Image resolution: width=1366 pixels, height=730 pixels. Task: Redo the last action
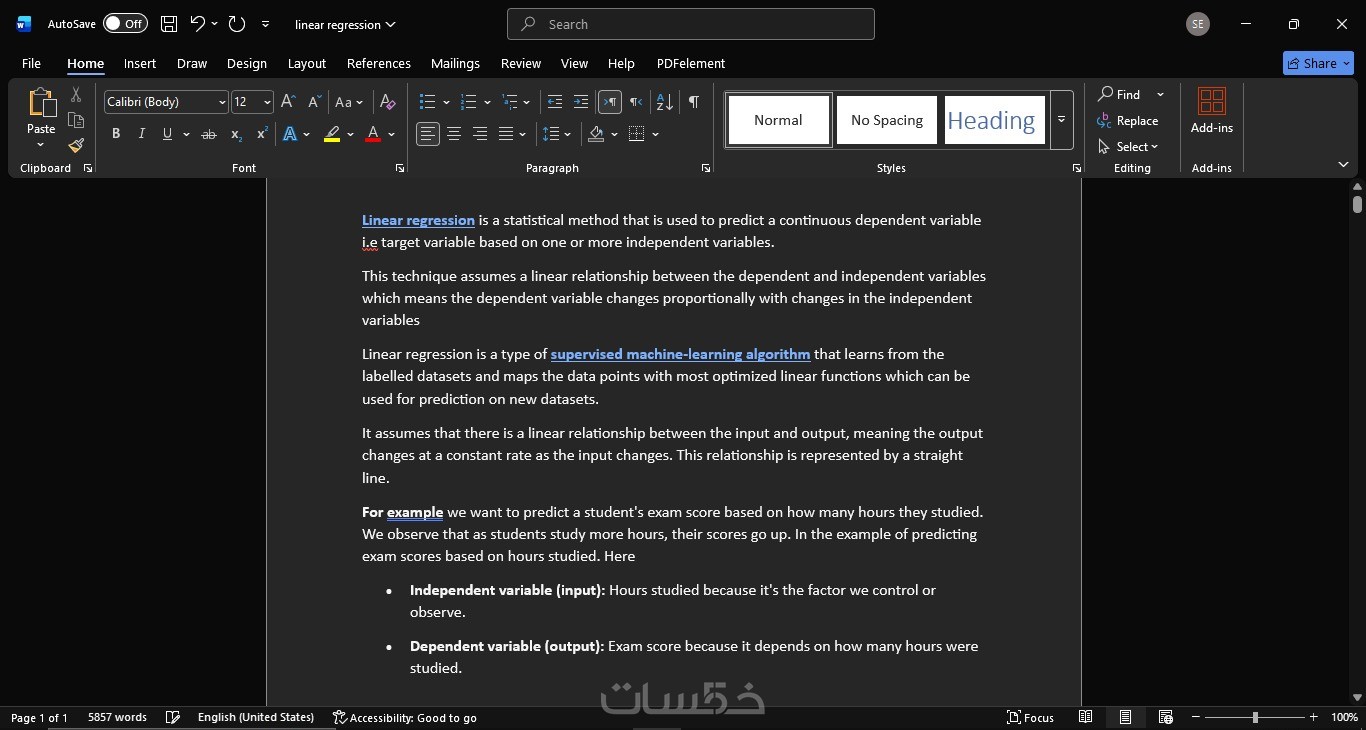(x=237, y=24)
